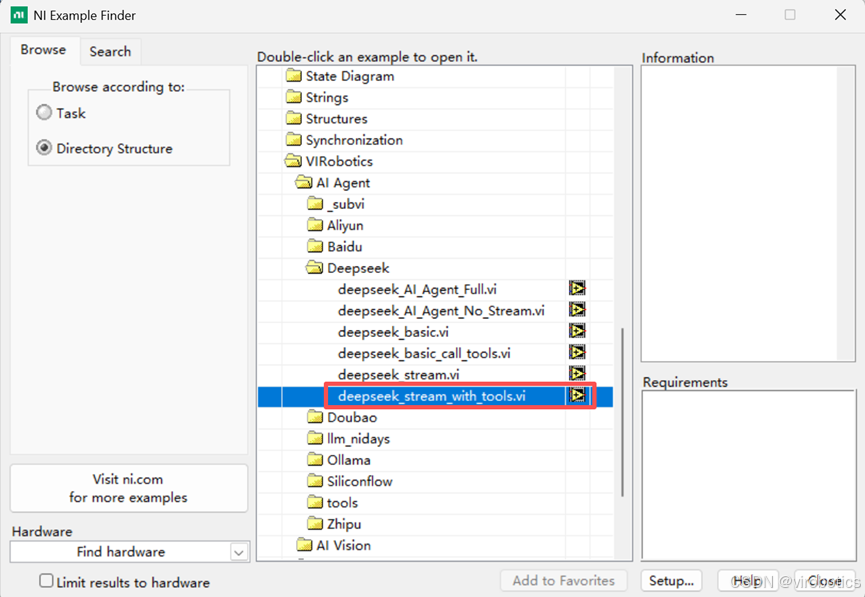This screenshot has height=597, width=865.
Task: Collapse the AI Agent open folder icon
Action: coord(304,183)
